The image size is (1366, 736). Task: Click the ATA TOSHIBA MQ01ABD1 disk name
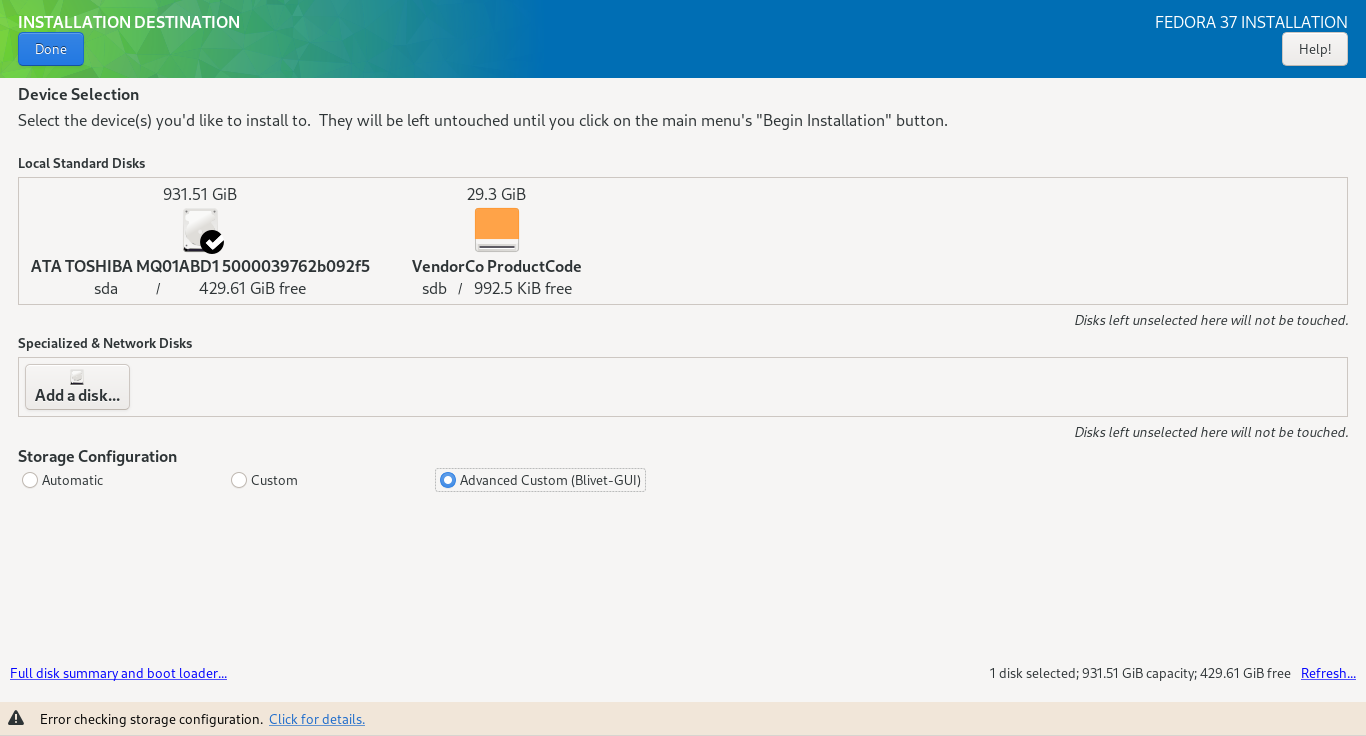200,266
